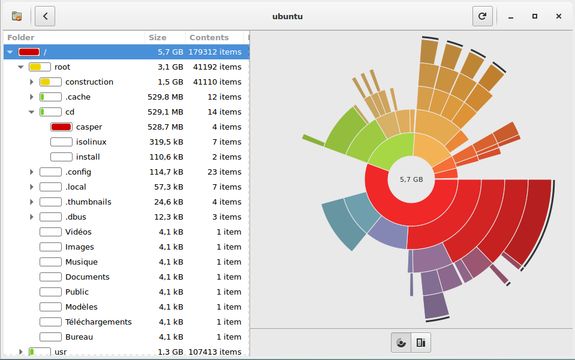Collapse the / root filesystem row
Image resolution: width=575 pixels, height=360 pixels.
click(x=10, y=52)
